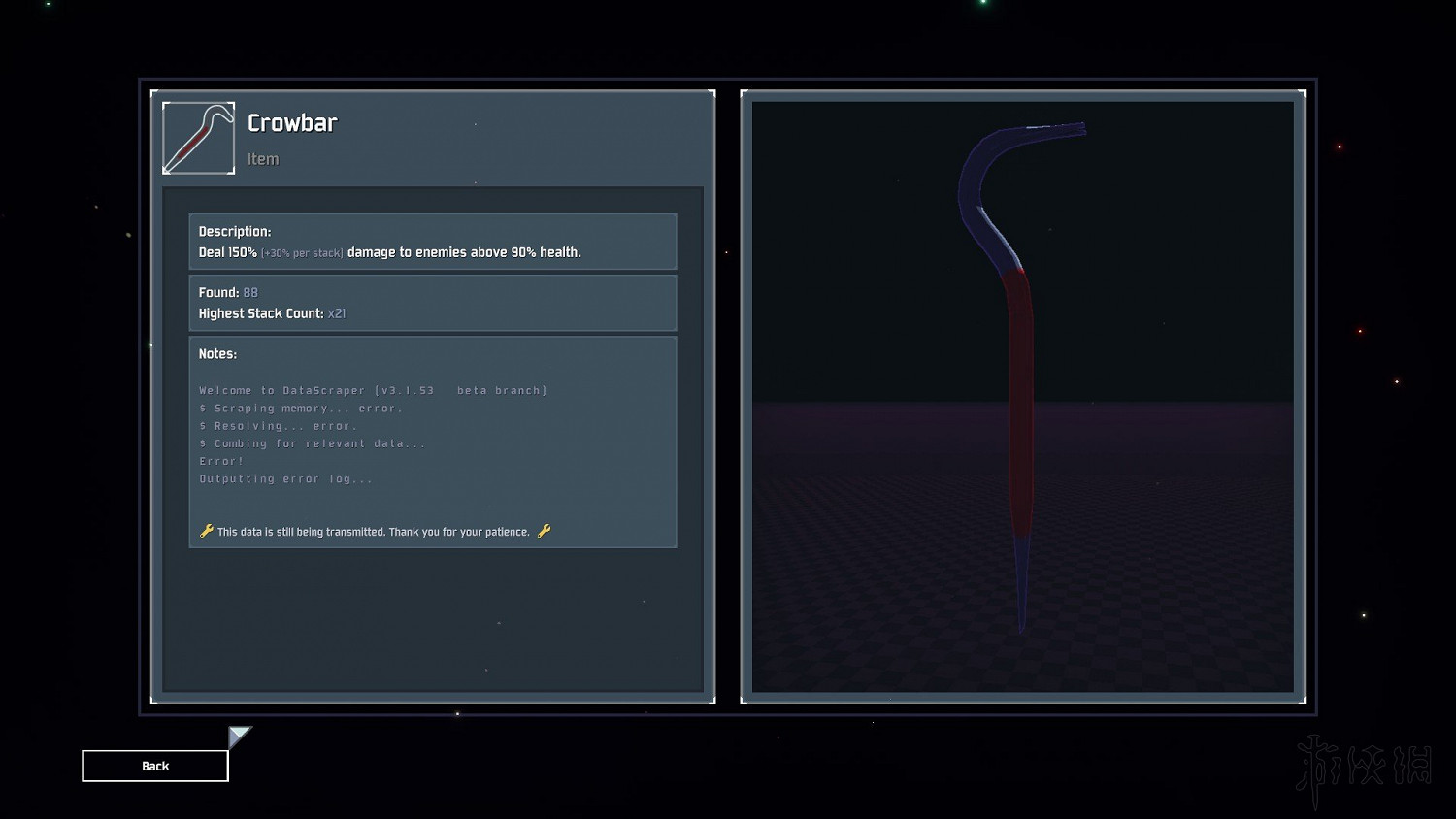
Task: Click the red handle of the 3D crowbar
Action: point(1019,408)
